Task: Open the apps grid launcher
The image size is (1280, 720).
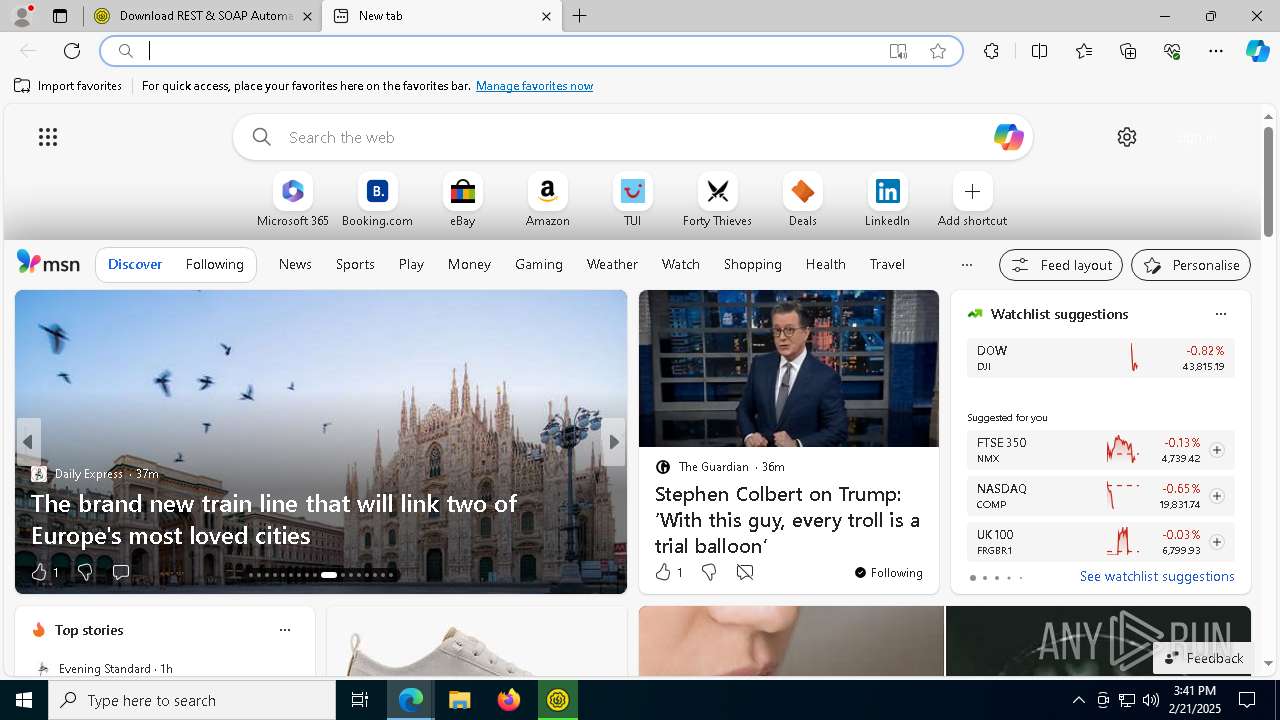Action: tap(48, 137)
